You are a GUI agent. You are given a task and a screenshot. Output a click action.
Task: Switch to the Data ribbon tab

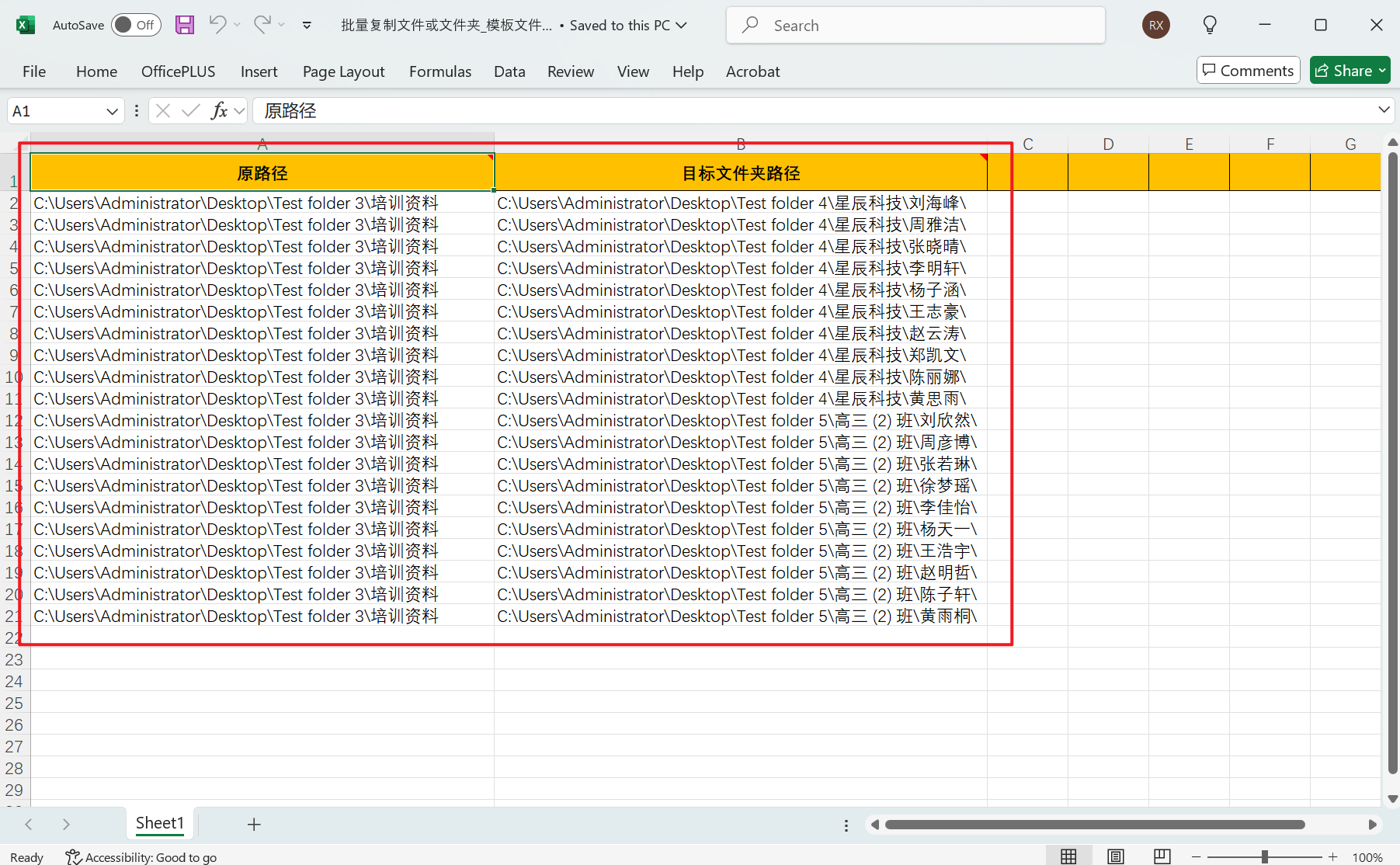click(509, 71)
